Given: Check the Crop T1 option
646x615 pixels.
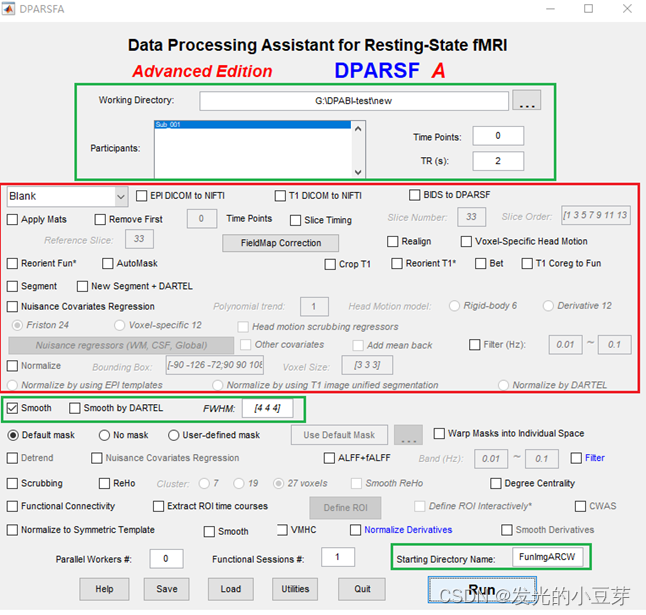Looking at the screenshot, I should pos(330,264).
